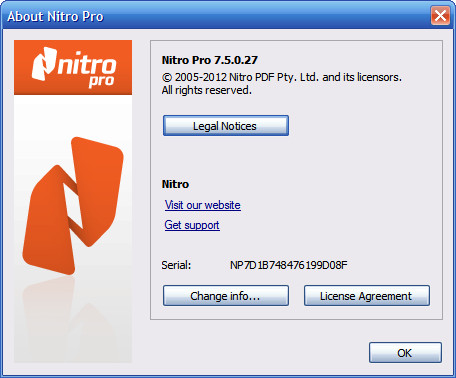The image size is (456, 378).
Task: Confirm the dialog with OK
Action: pyautogui.click(x=405, y=353)
